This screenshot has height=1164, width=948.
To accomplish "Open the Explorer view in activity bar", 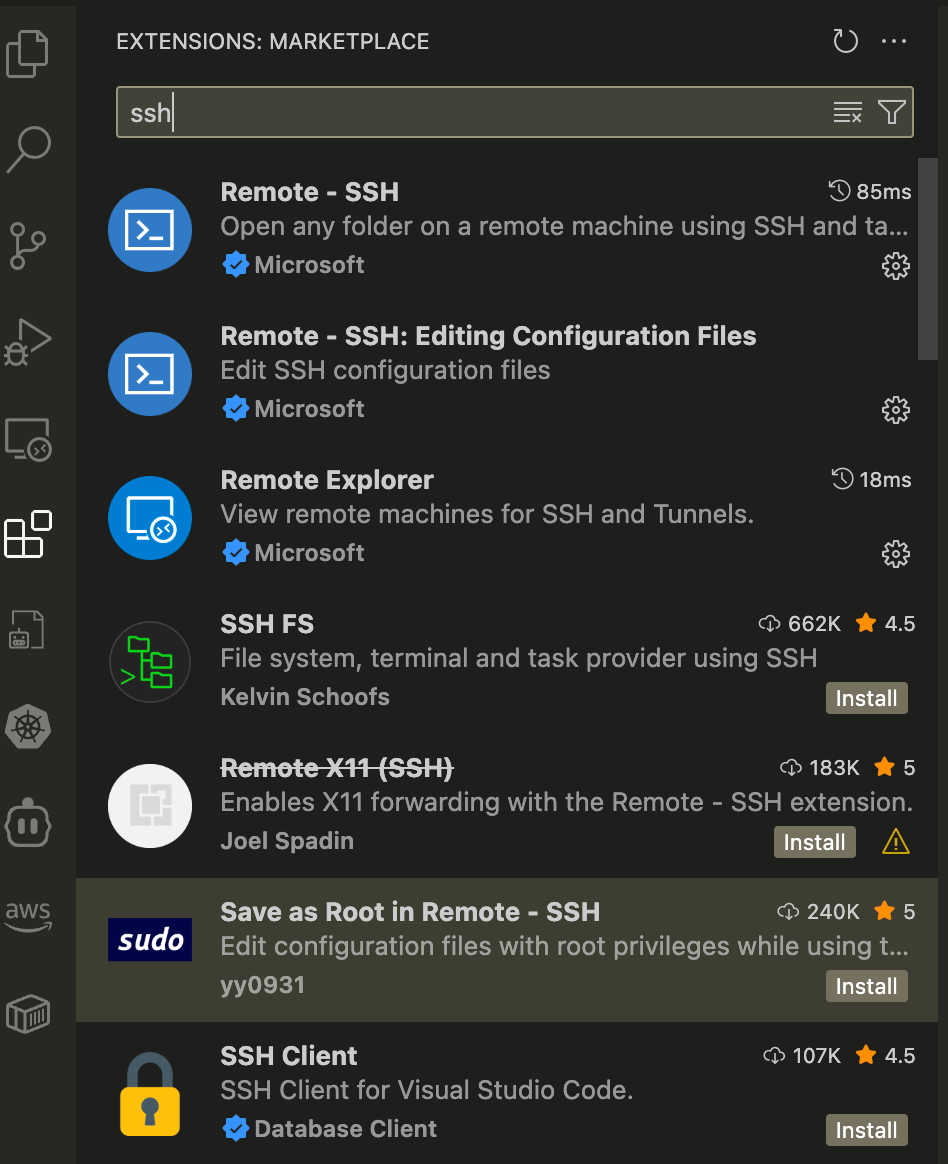I will 27,53.
